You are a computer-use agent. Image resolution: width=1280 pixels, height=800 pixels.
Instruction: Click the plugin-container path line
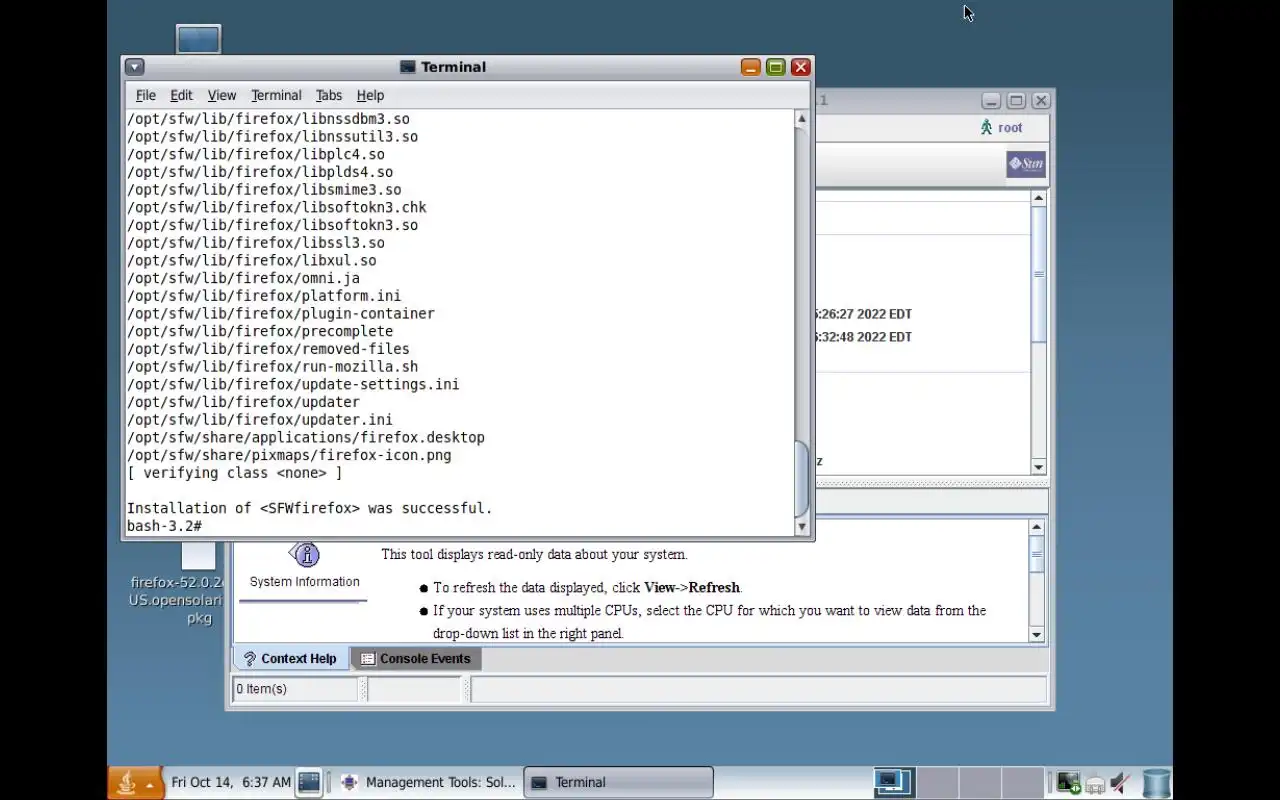[x=280, y=313]
